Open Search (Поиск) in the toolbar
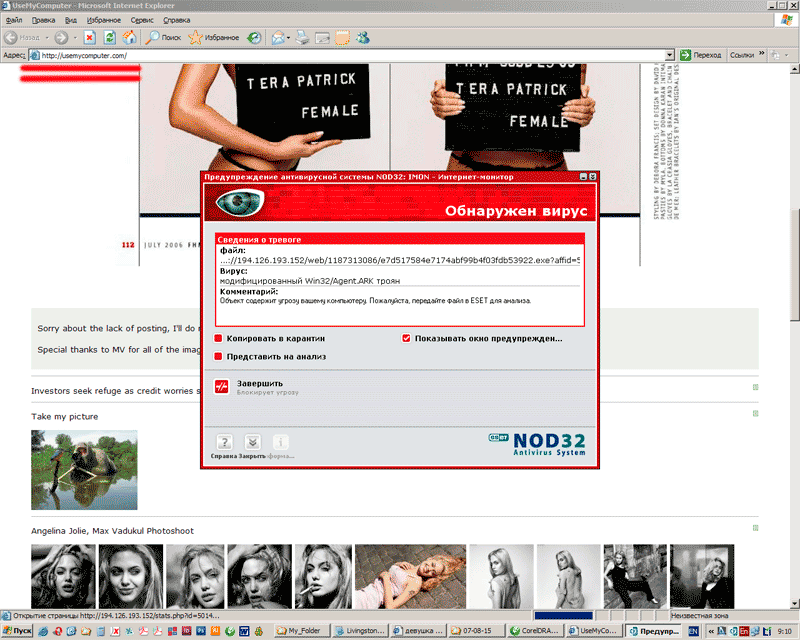Screen dimensions: 800x640 point(163,38)
